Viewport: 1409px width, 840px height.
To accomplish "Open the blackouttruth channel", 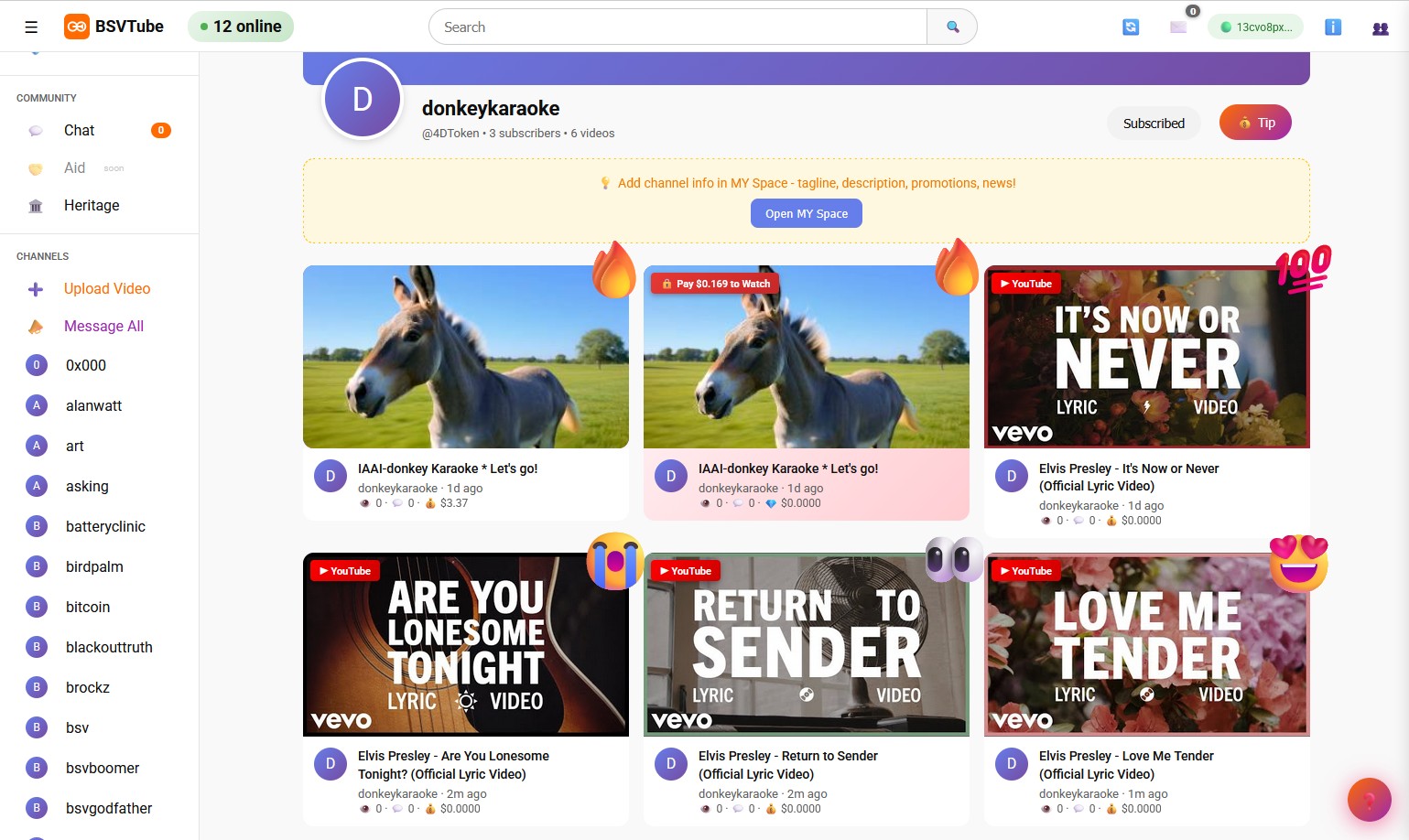I will pyautogui.click(x=99, y=647).
